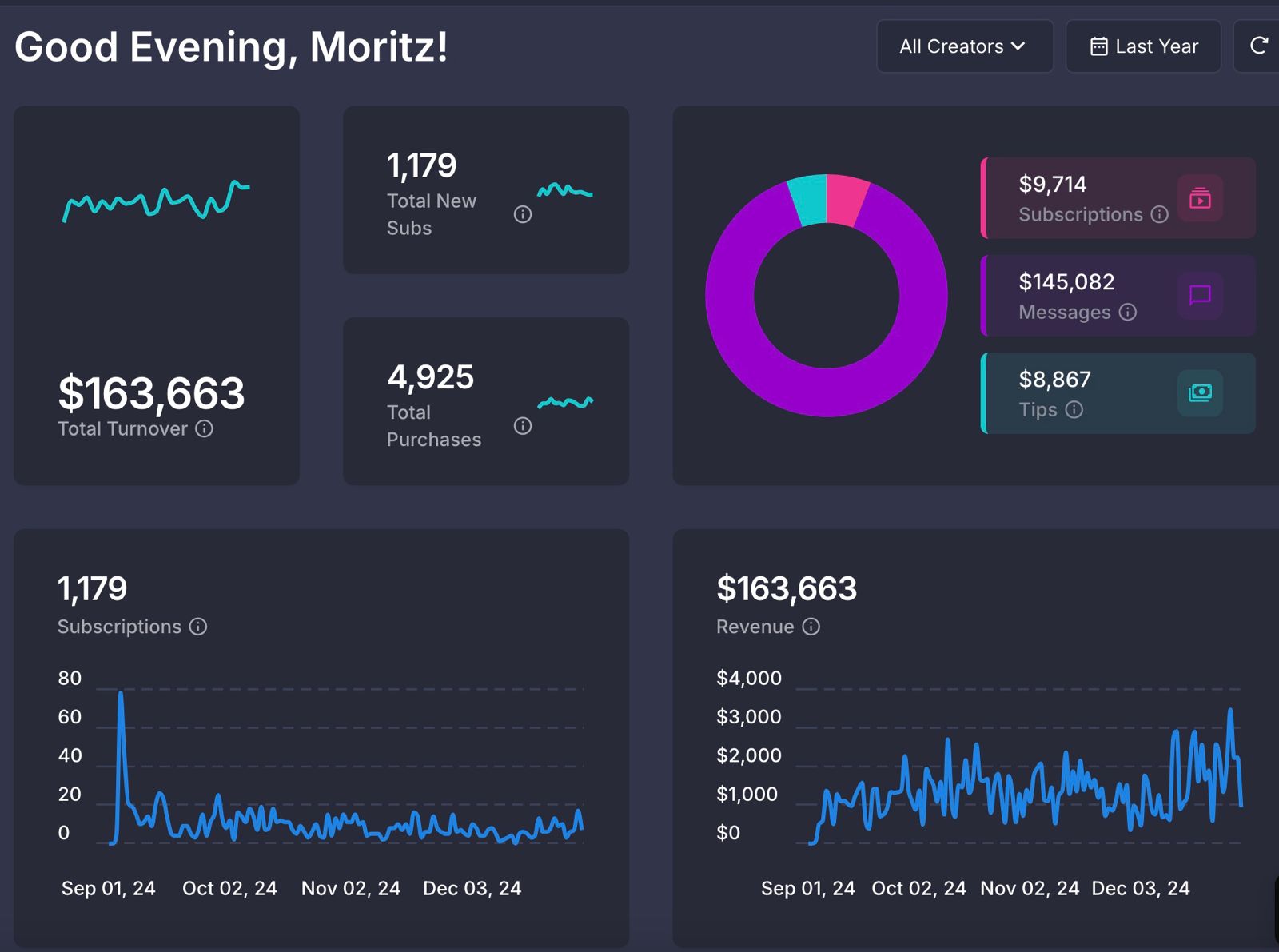The width and height of the screenshot is (1279, 952).
Task: Click the info icon beside Tips amount
Action: pos(1076,409)
